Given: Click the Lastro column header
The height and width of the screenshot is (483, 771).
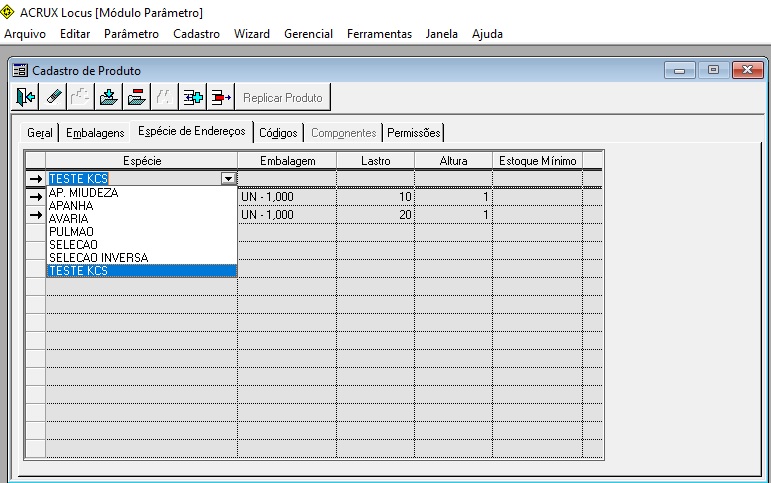Looking at the screenshot, I should point(376,161).
